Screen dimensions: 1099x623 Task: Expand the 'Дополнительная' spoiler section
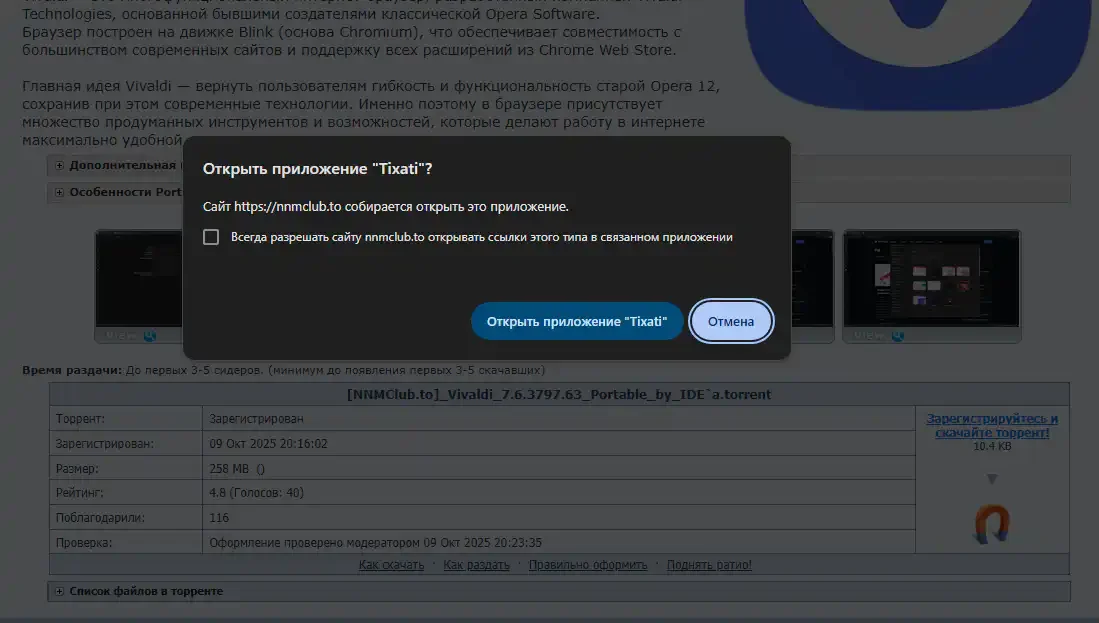(60, 165)
